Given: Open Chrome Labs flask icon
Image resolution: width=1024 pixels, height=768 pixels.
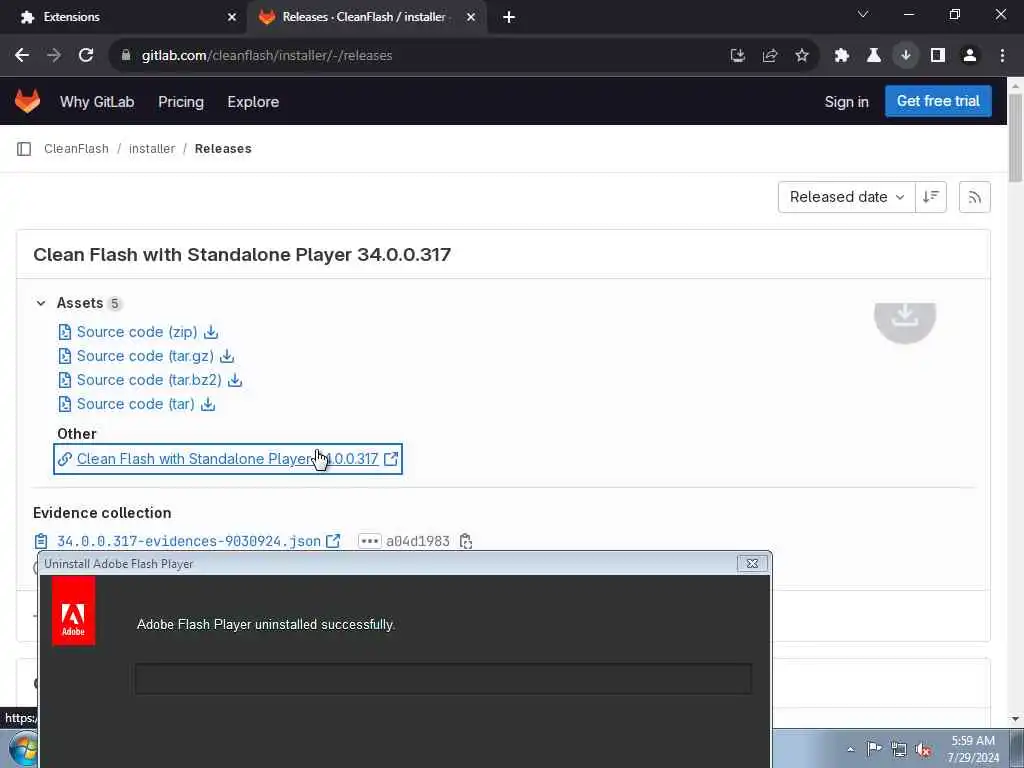Looking at the screenshot, I should click(x=873, y=56).
